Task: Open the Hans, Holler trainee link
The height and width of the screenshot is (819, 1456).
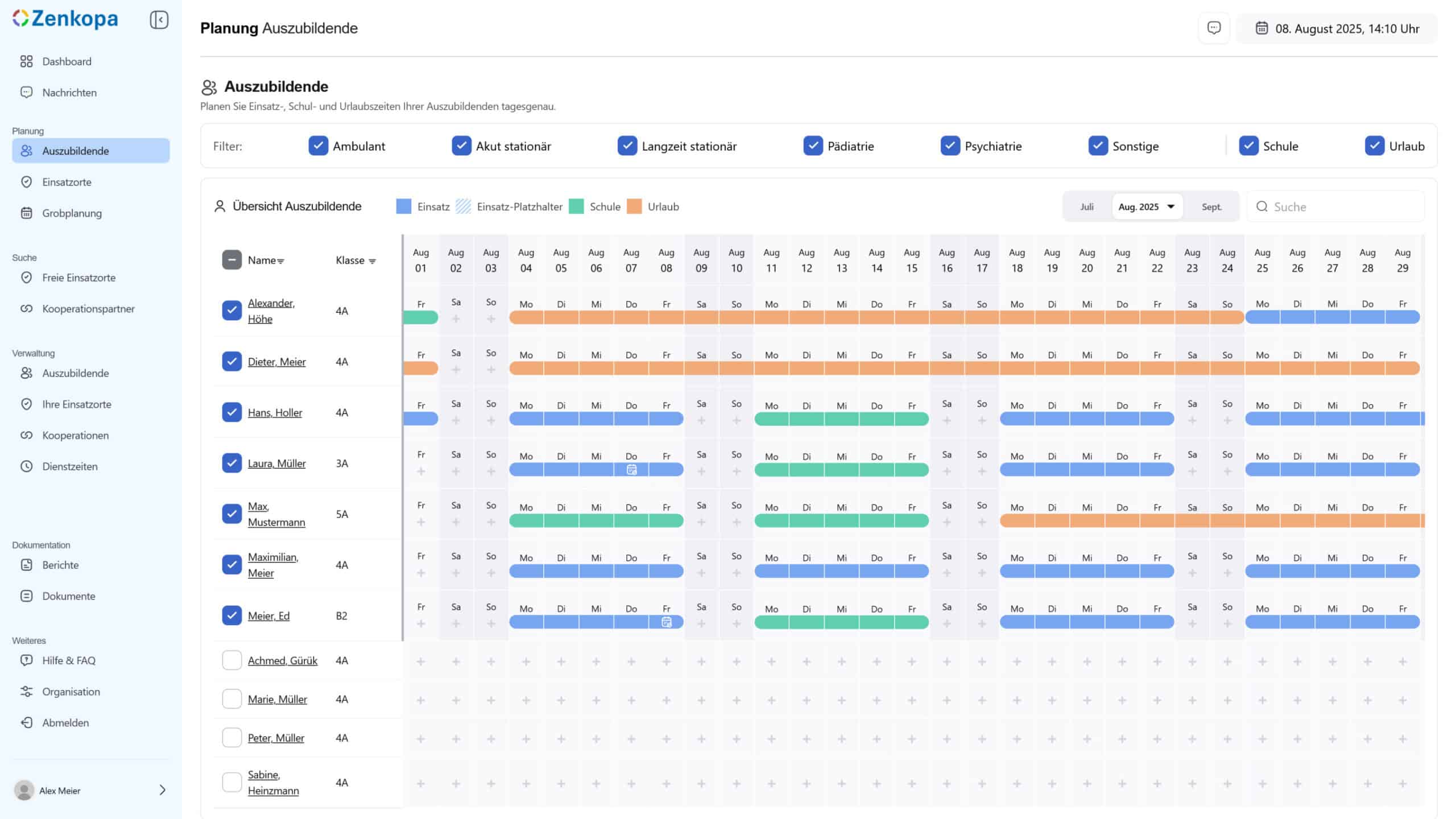Action: 275,412
